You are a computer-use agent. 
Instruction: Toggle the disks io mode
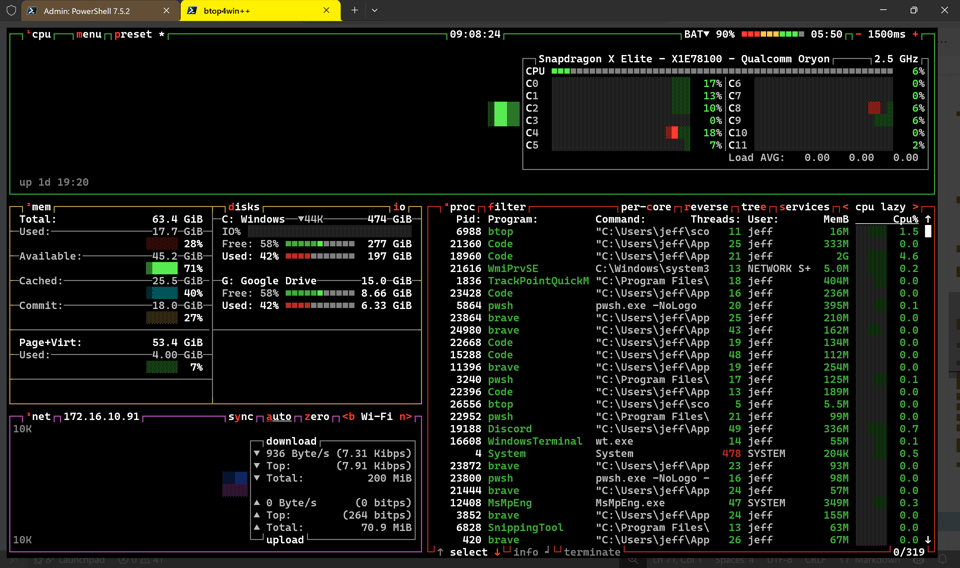399,207
